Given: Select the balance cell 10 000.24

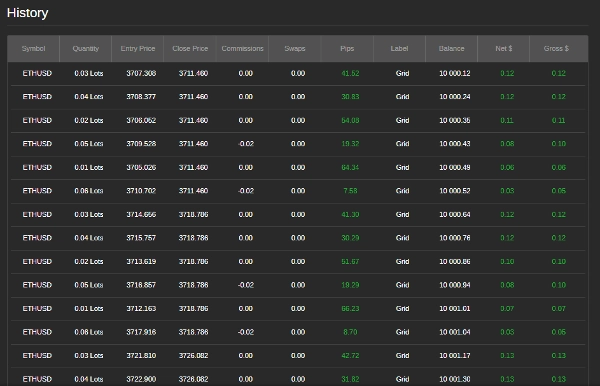Looking at the screenshot, I should [455, 97].
